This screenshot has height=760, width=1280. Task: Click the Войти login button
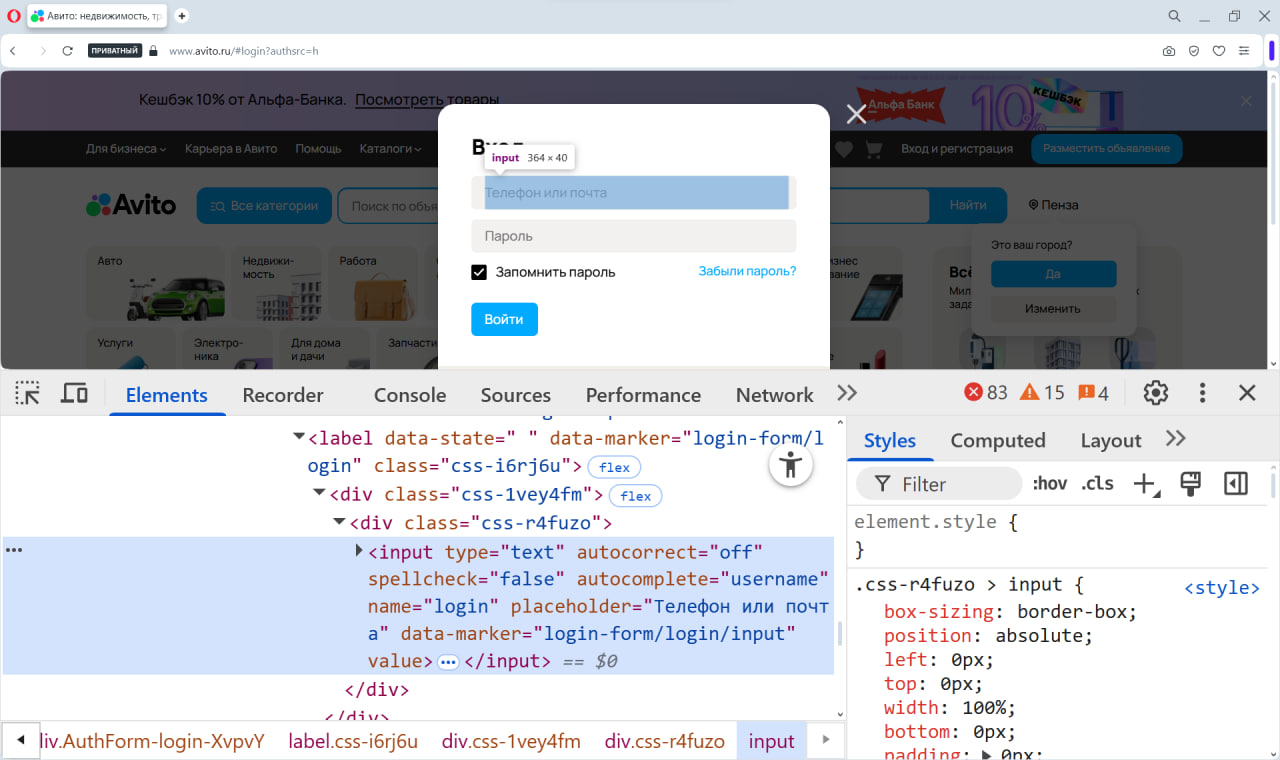[504, 320]
